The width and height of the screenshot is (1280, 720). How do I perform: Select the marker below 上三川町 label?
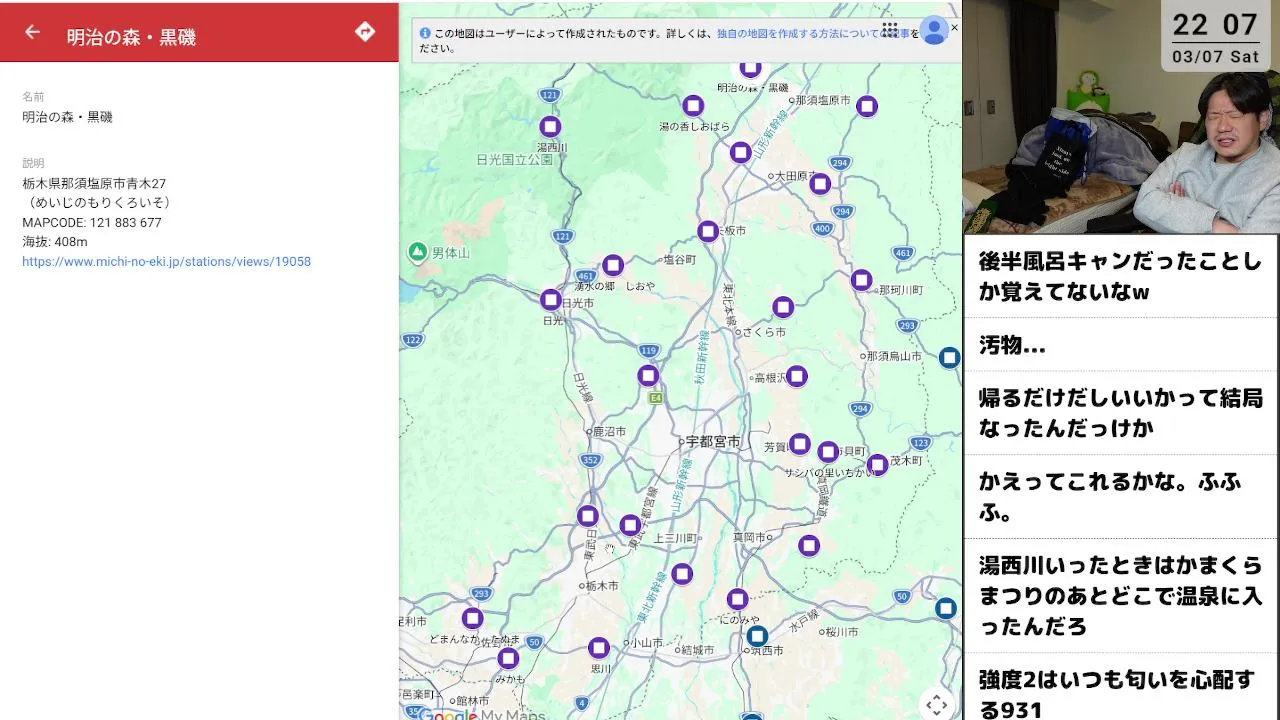[x=682, y=574]
